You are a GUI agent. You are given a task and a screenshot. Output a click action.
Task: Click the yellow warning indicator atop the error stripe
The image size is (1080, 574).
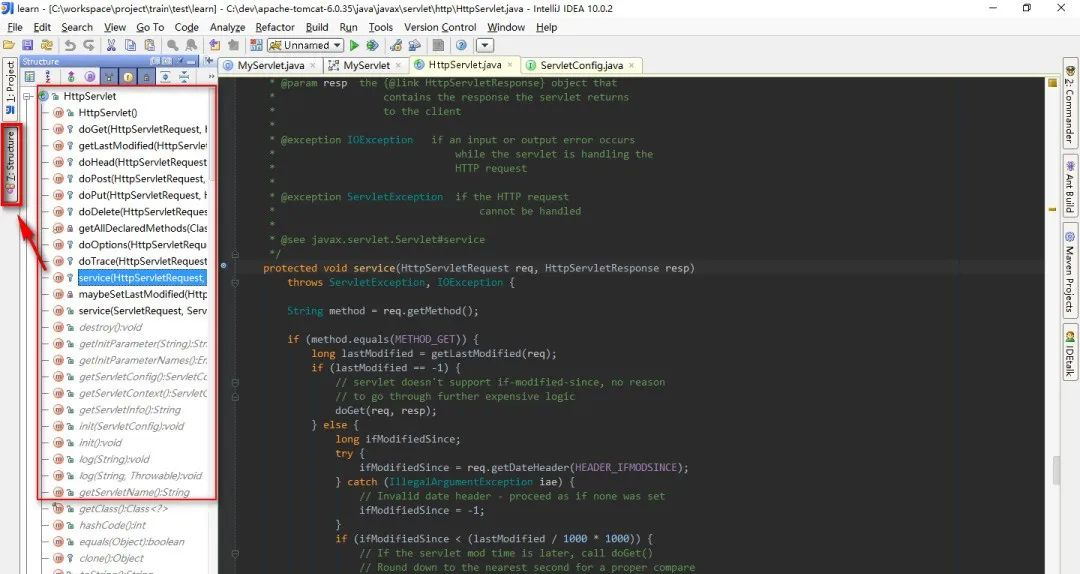click(x=1052, y=83)
